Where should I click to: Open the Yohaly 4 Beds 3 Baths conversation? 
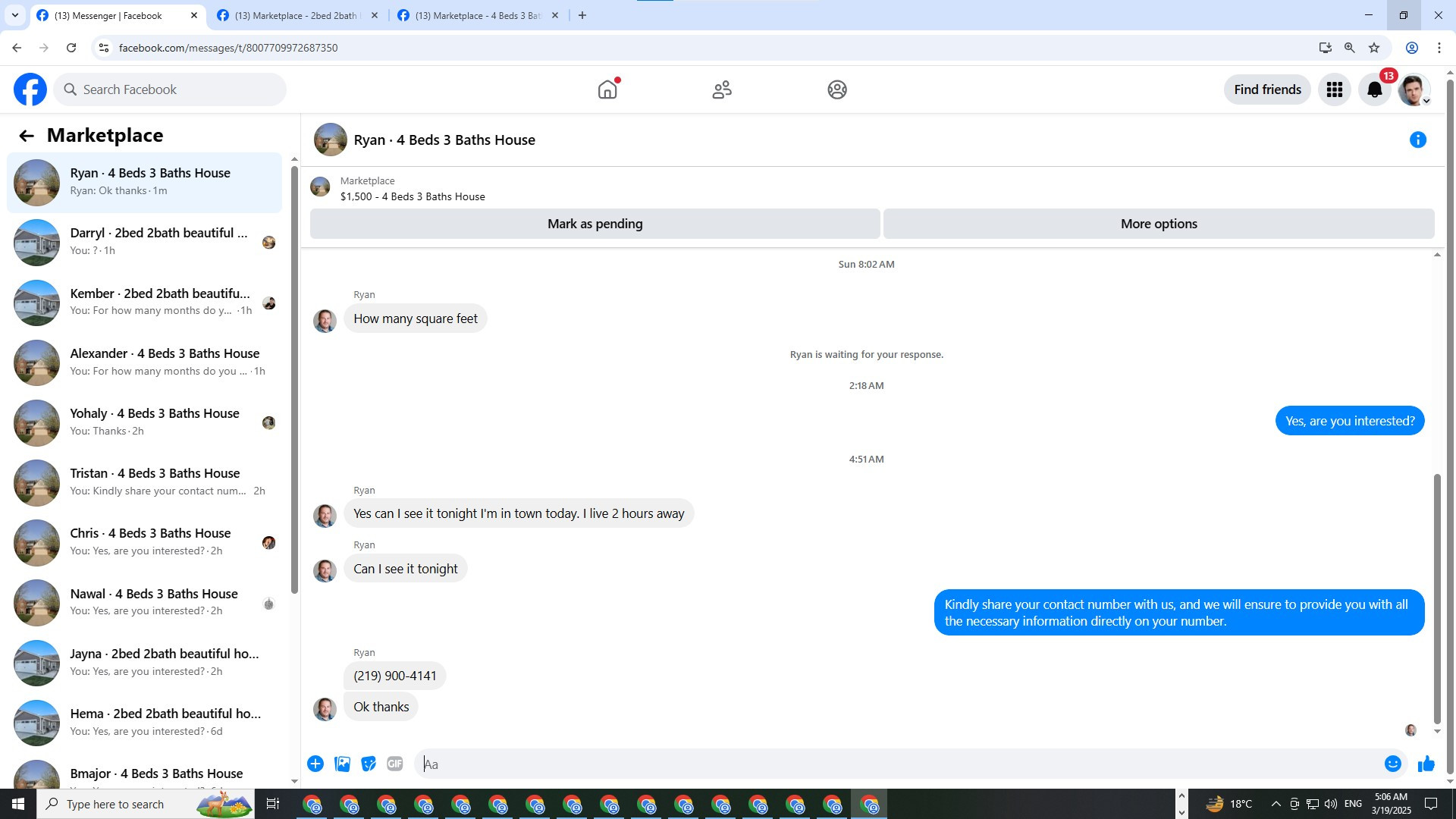click(x=144, y=422)
